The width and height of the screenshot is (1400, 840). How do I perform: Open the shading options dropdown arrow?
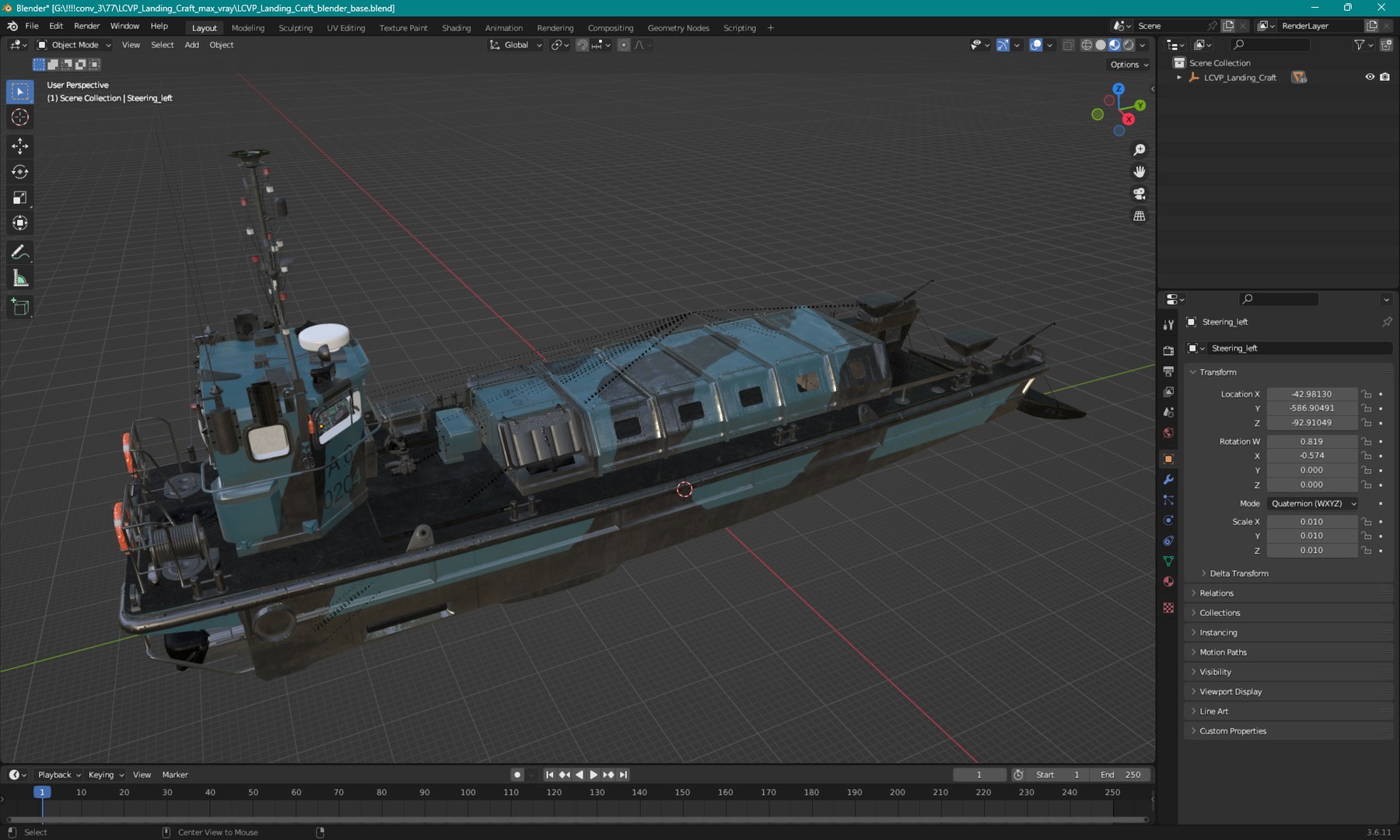[x=1143, y=45]
